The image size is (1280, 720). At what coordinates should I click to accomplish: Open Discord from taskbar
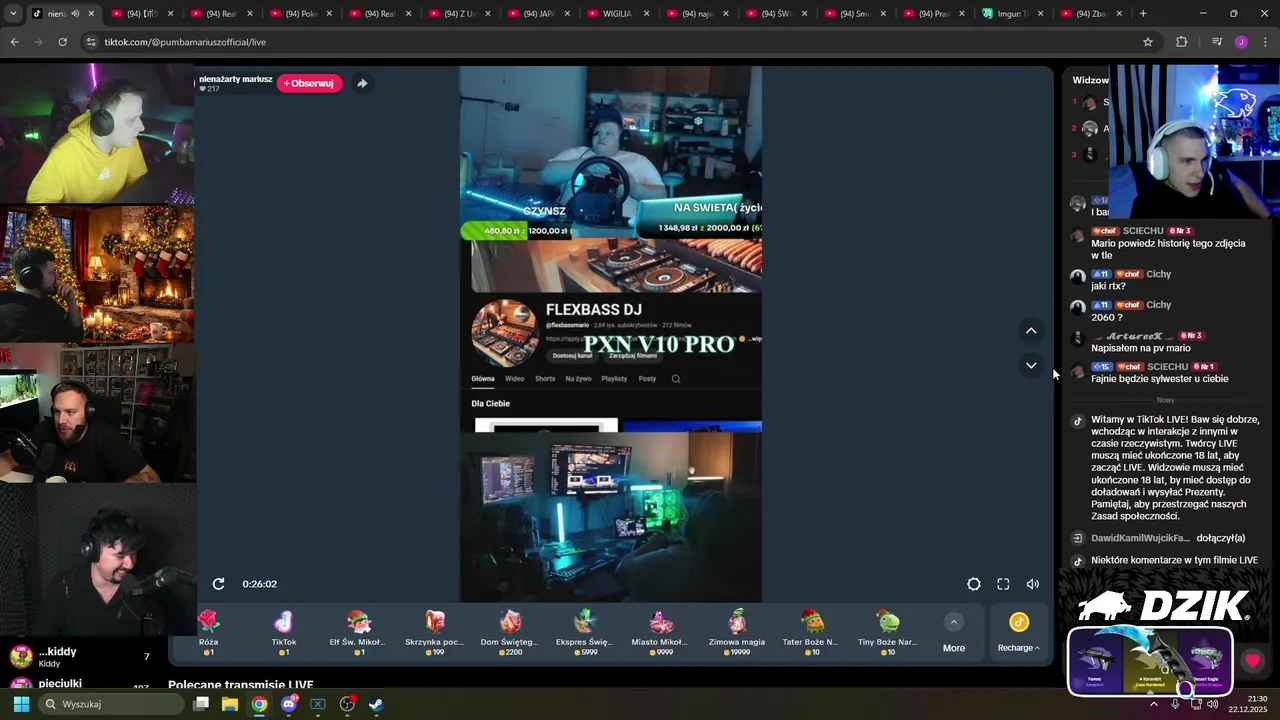pos(289,704)
